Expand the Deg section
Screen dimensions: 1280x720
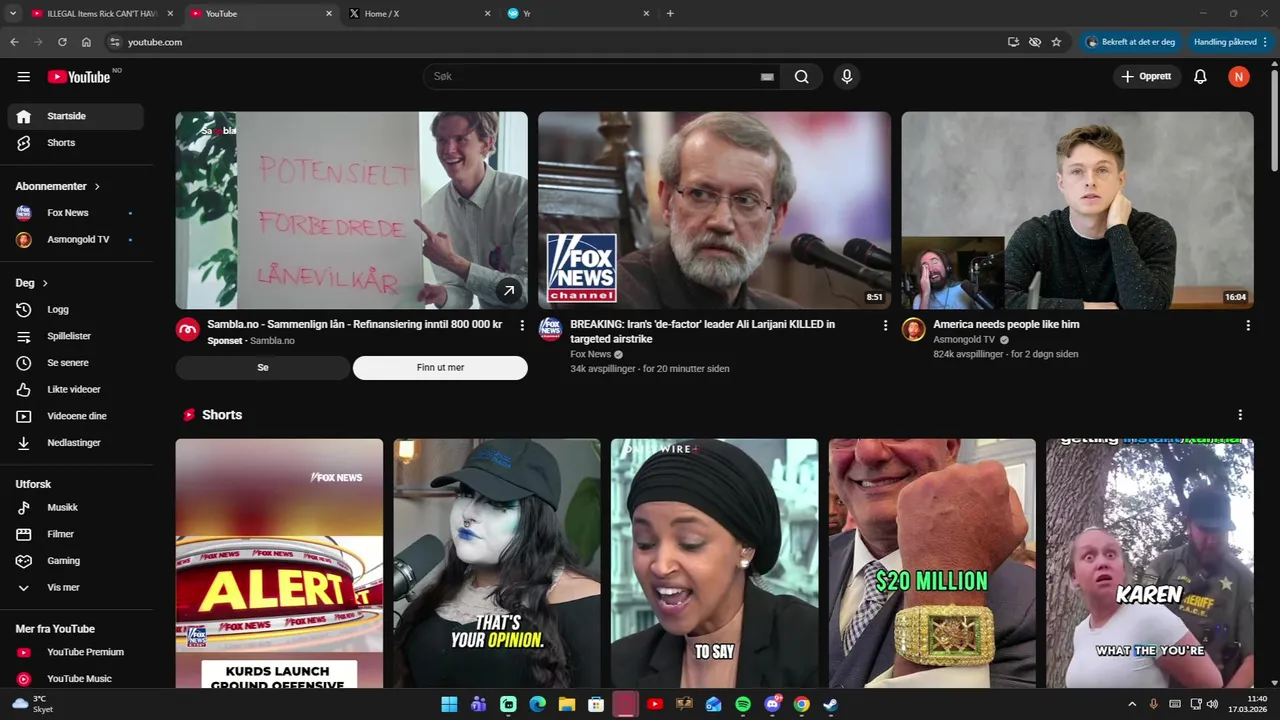click(x=32, y=283)
